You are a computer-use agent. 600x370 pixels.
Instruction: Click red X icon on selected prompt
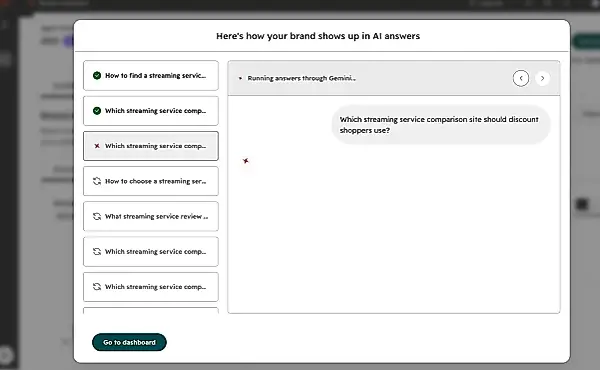coord(97,146)
